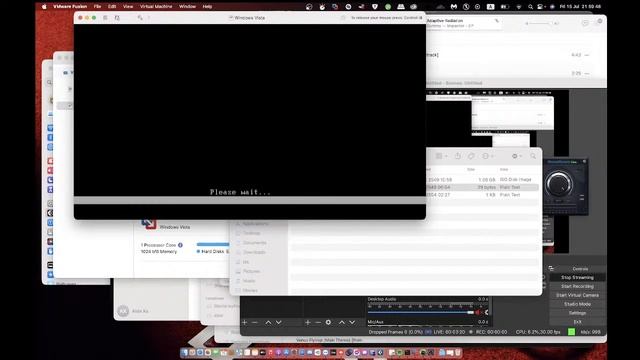Toggle Start Virtual Camera in OBS
640x360 pixels.
tap(577, 295)
